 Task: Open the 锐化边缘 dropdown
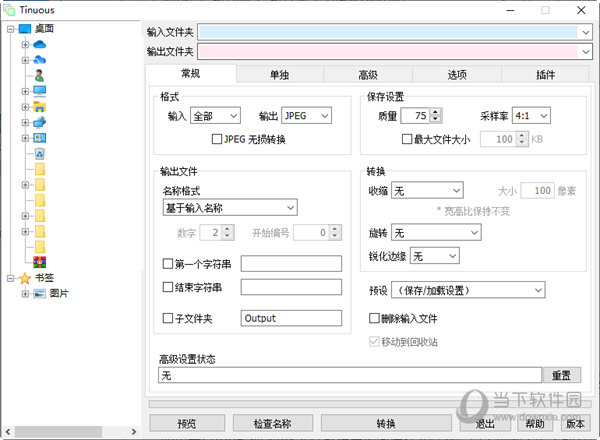tap(435, 256)
